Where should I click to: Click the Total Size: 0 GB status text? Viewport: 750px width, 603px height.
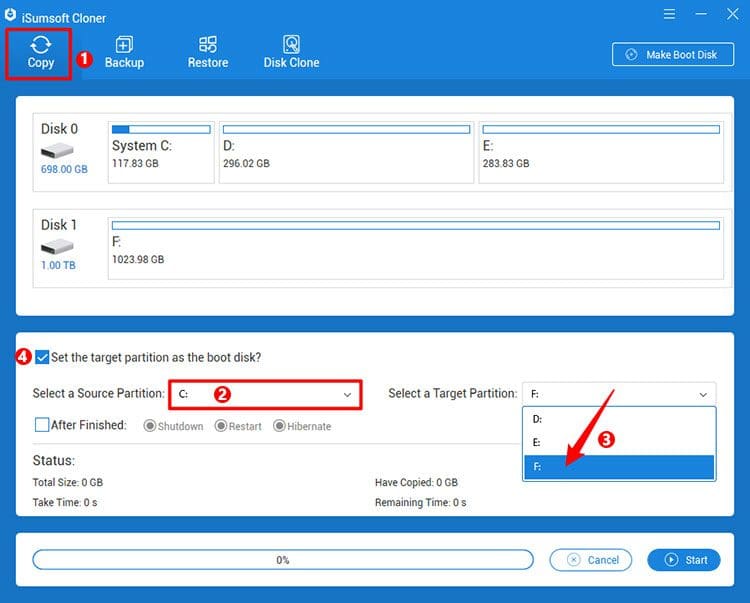point(67,482)
